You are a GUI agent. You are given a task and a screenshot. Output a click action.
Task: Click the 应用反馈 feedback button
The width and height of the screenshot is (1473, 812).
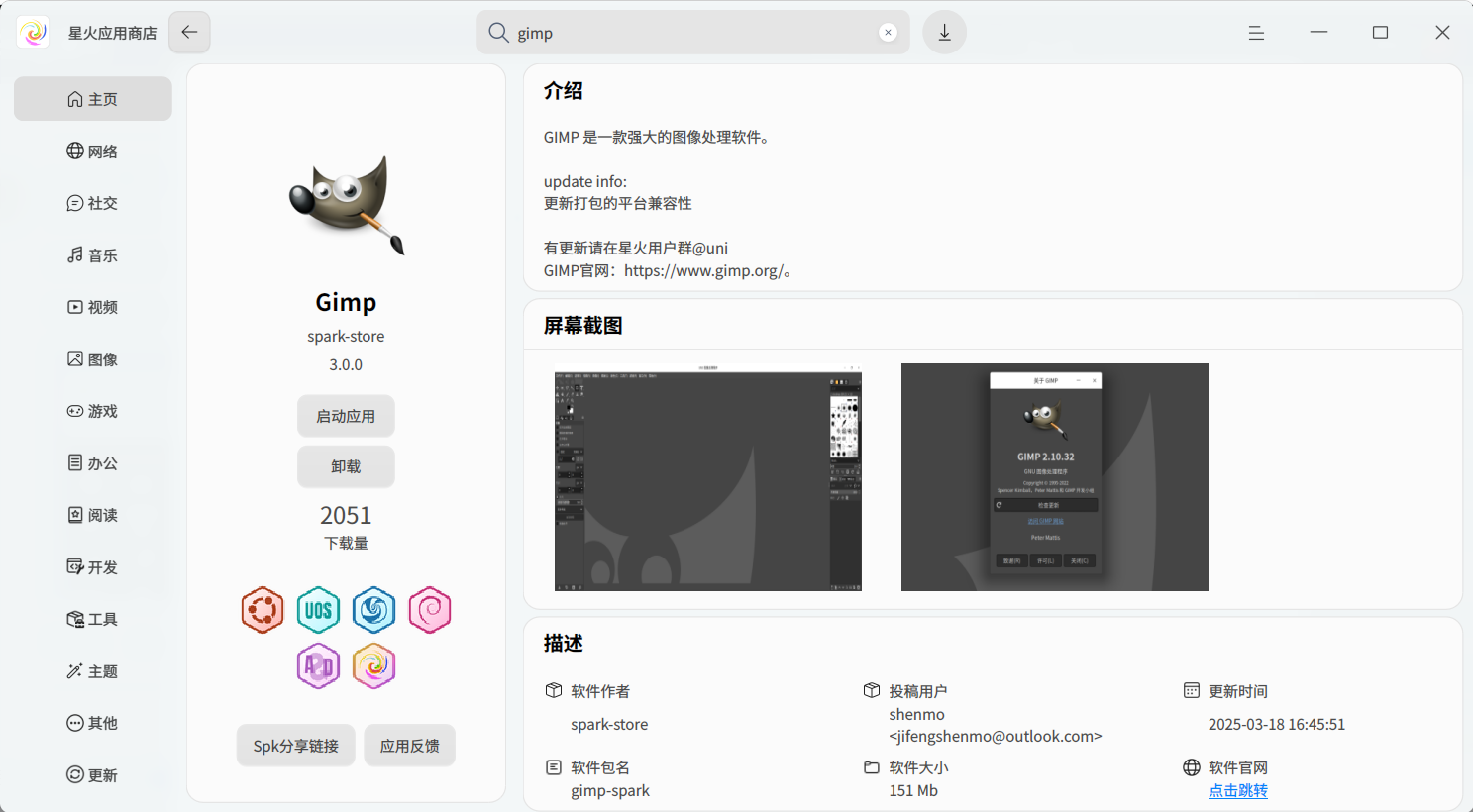click(x=410, y=746)
